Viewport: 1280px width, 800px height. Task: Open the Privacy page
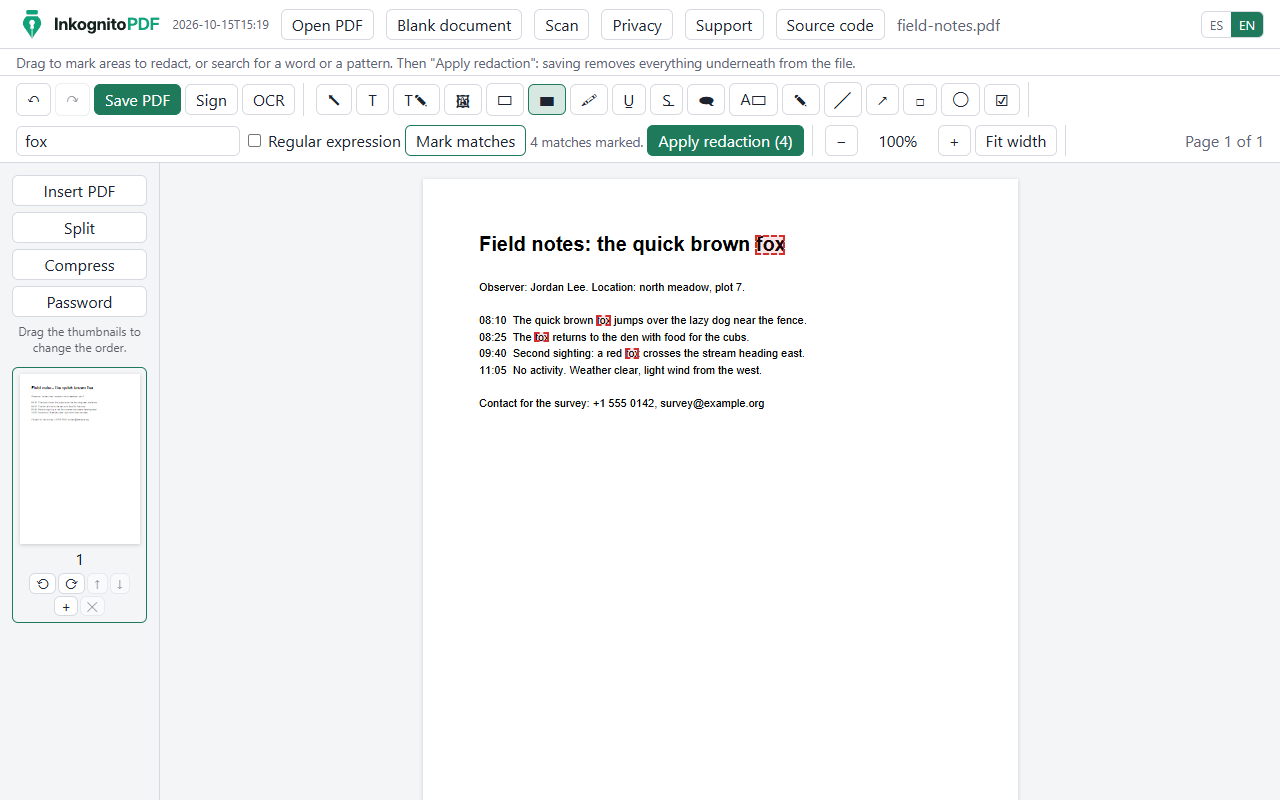point(637,25)
